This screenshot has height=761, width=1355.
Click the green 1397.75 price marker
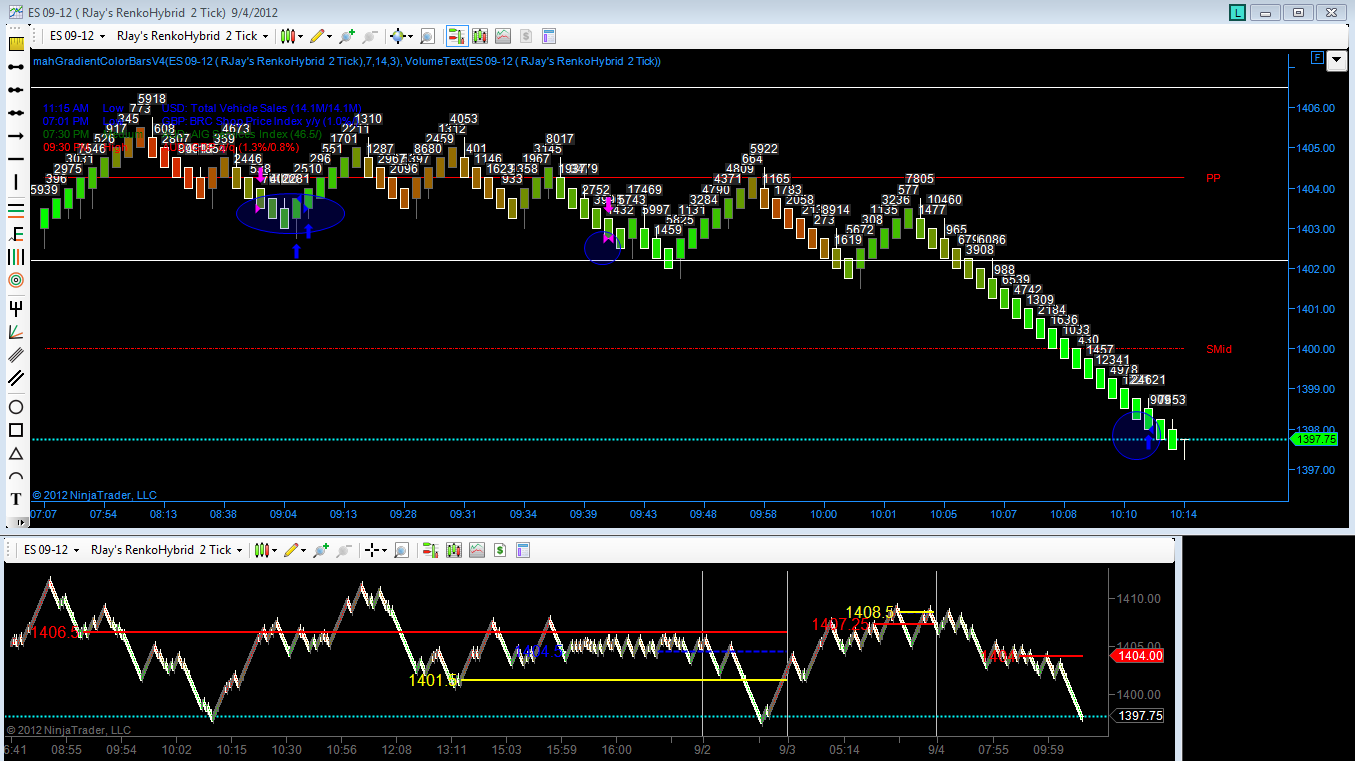[x=1316, y=439]
